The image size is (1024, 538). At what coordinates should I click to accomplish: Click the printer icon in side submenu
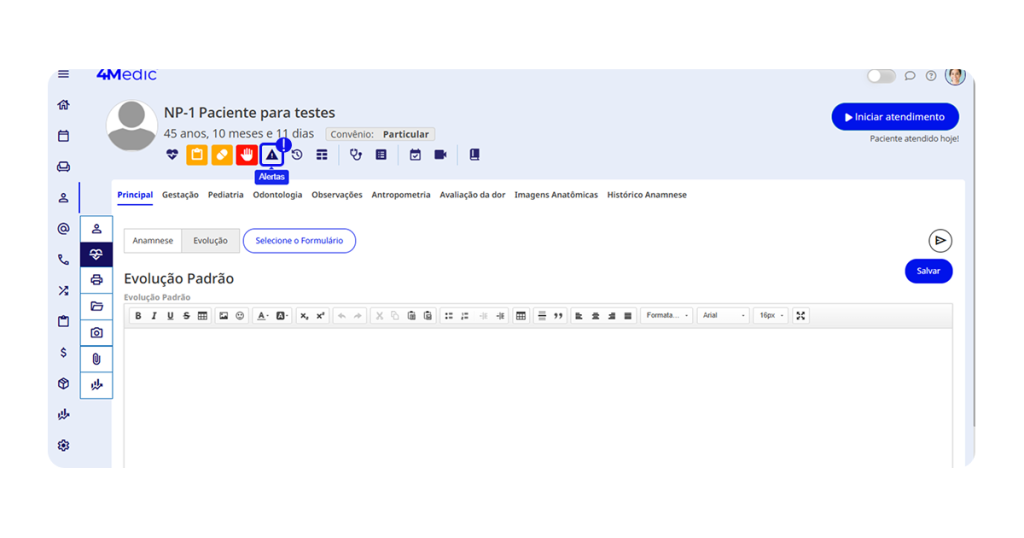click(96, 280)
